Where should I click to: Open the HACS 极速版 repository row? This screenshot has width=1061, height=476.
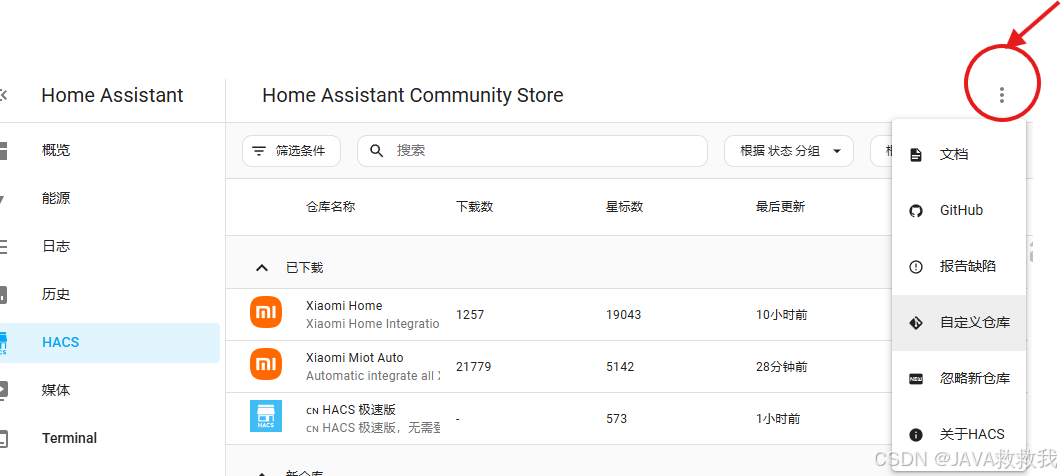[559, 418]
